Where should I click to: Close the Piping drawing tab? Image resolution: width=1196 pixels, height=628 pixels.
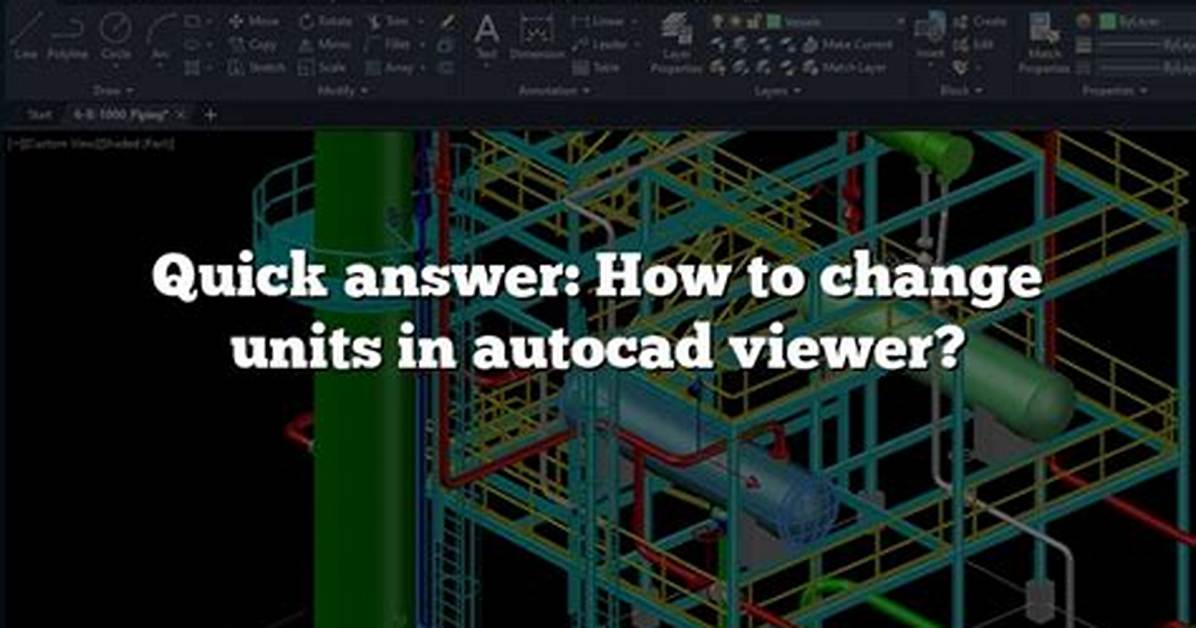click(x=180, y=115)
